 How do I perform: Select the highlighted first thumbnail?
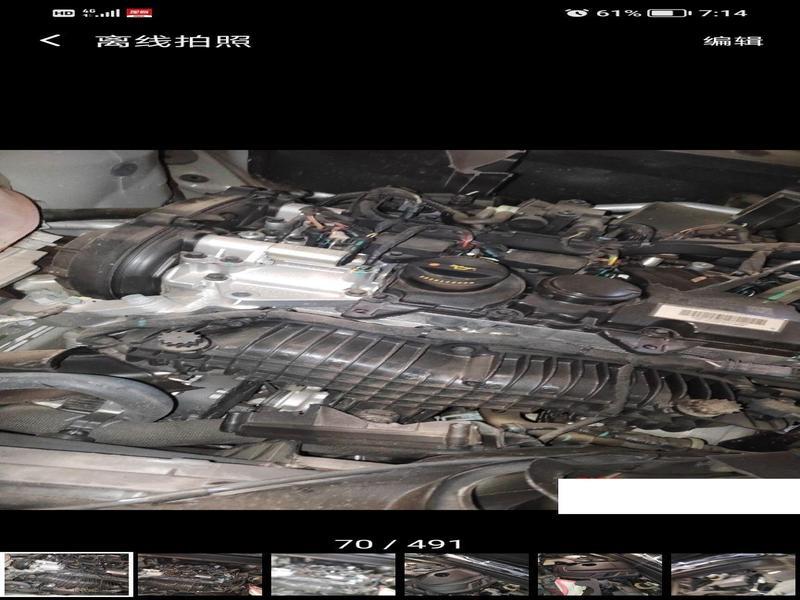tap(67, 575)
